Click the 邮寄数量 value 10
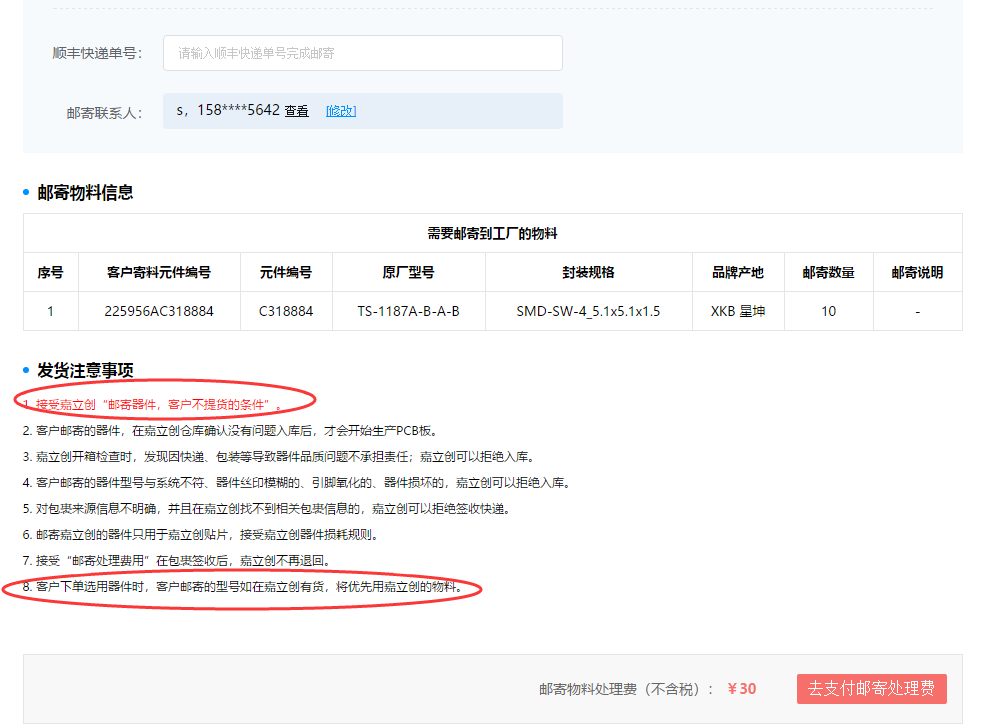Image resolution: width=988 pixels, height=724 pixels. [x=828, y=311]
